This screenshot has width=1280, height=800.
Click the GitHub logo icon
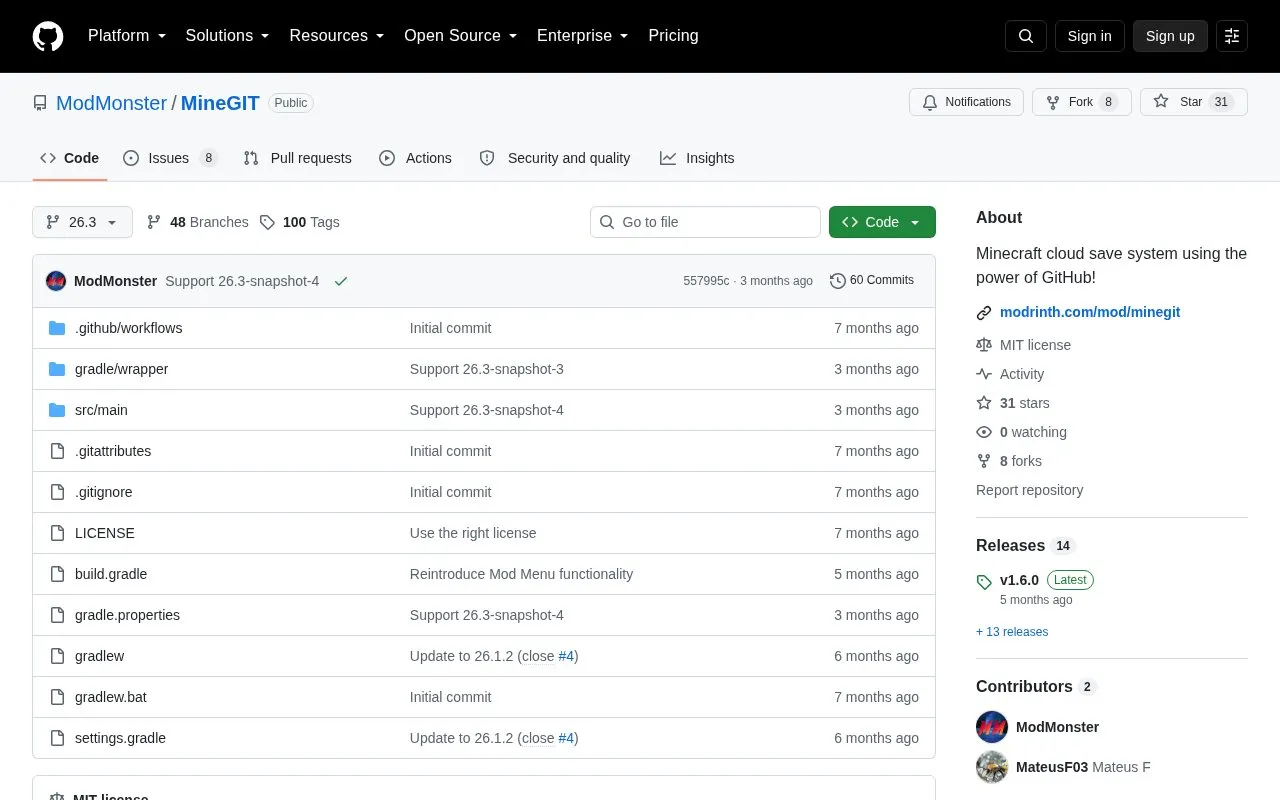tap(48, 36)
